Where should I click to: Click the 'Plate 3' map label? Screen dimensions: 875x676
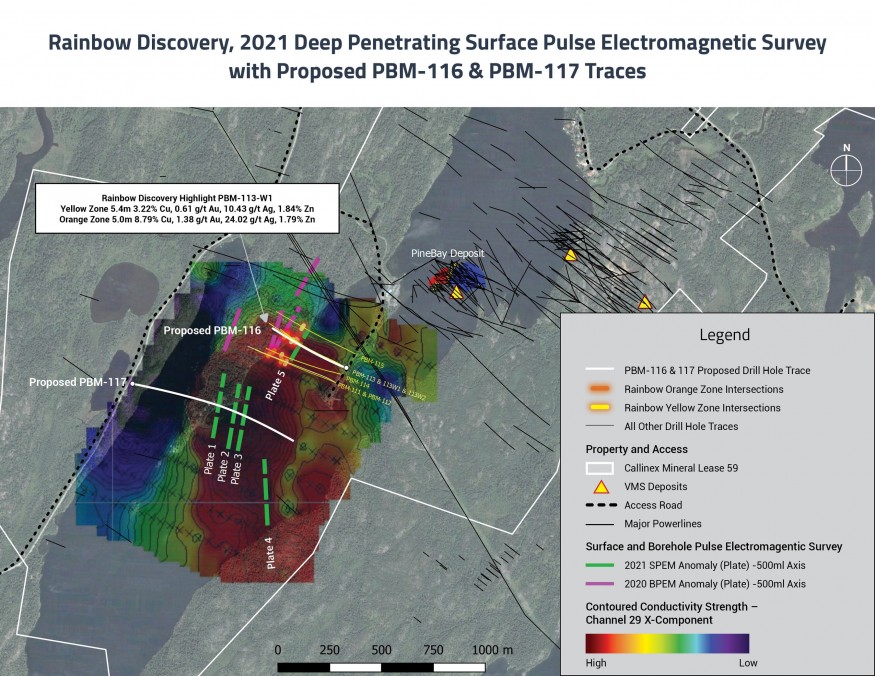(237, 468)
